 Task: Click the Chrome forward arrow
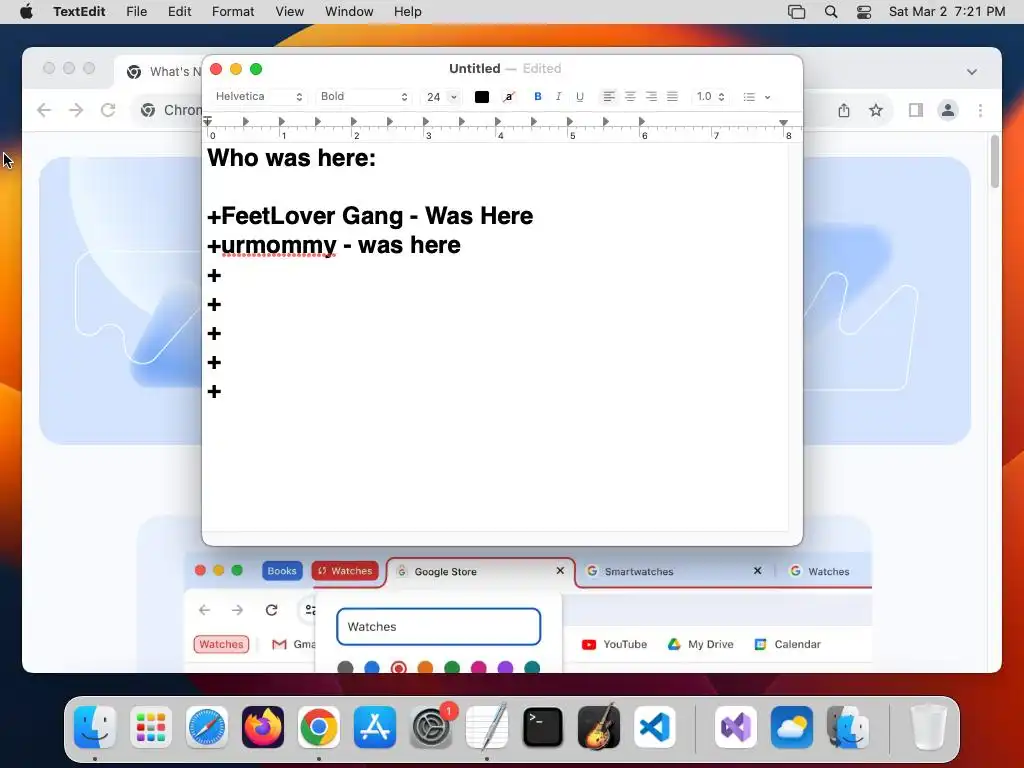[76, 110]
